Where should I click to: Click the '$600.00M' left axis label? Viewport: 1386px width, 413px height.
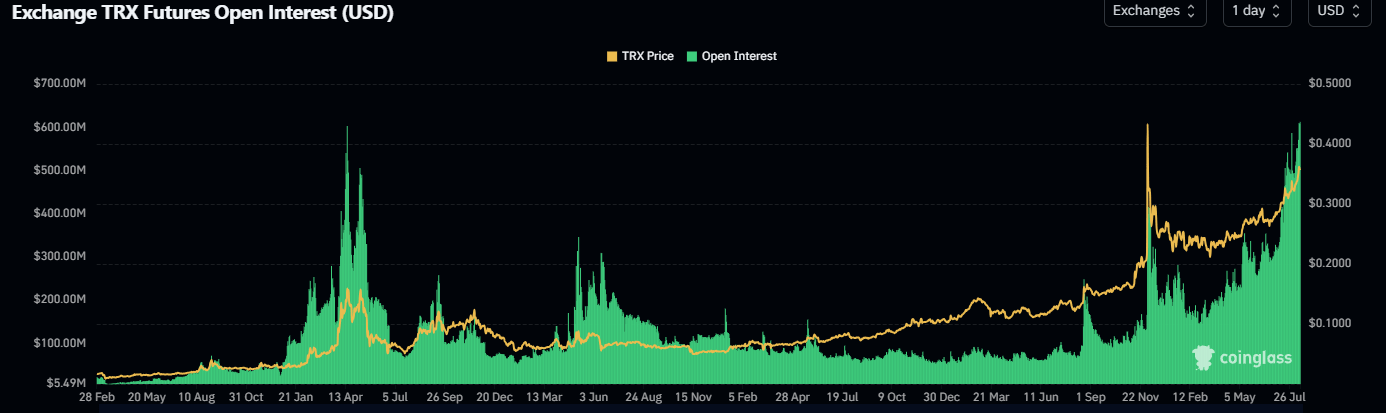point(59,127)
